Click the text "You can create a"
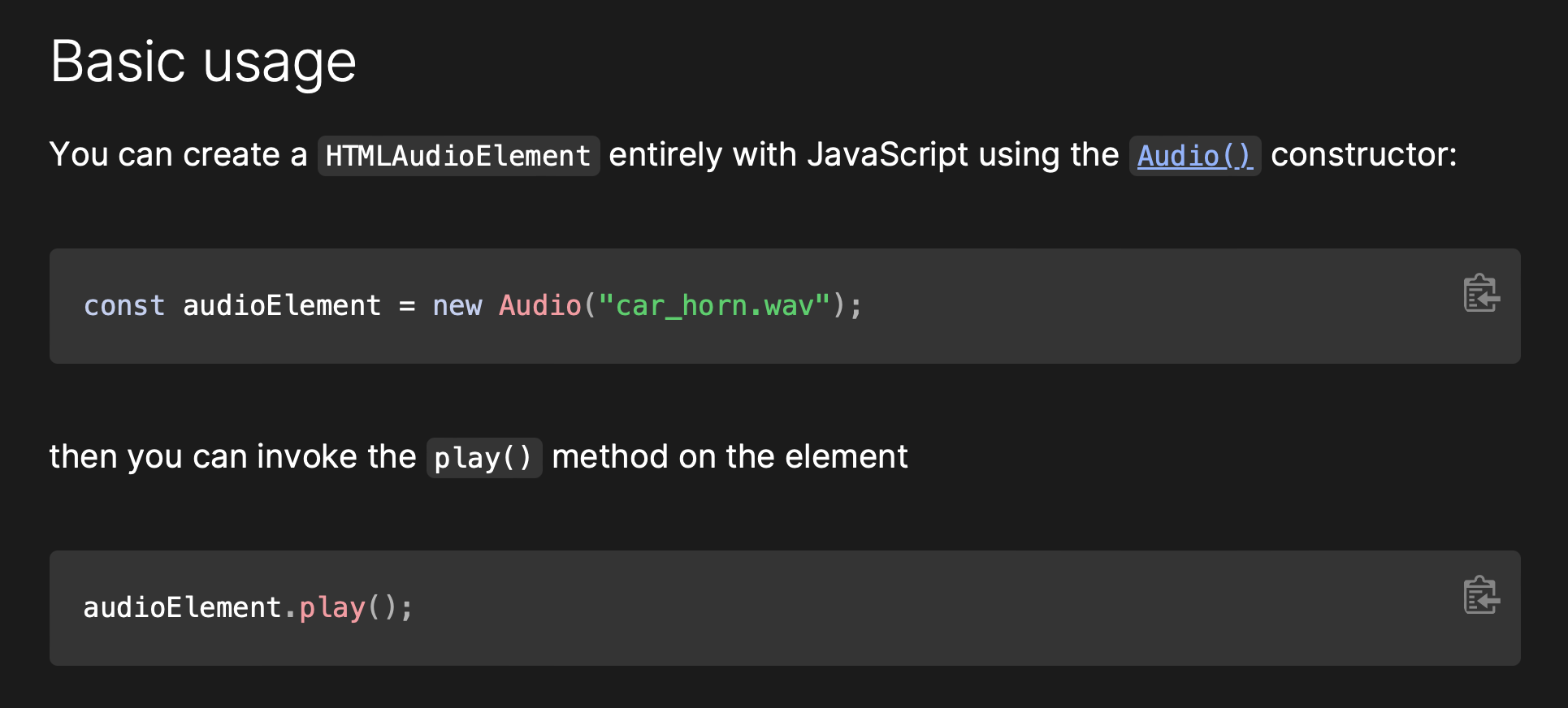This screenshot has width=1568, height=708. click(178, 155)
